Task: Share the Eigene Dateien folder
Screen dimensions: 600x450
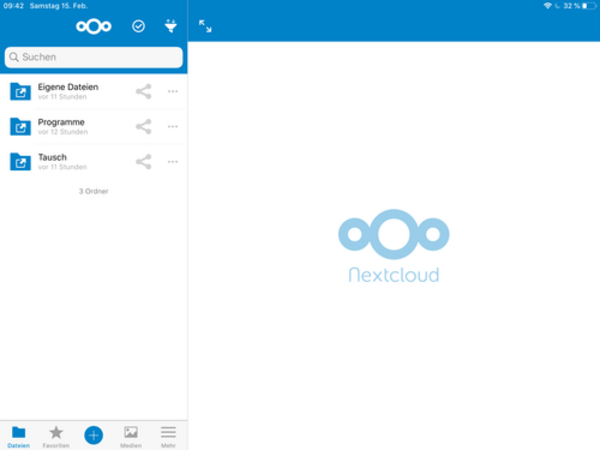Action: click(143, 91)
